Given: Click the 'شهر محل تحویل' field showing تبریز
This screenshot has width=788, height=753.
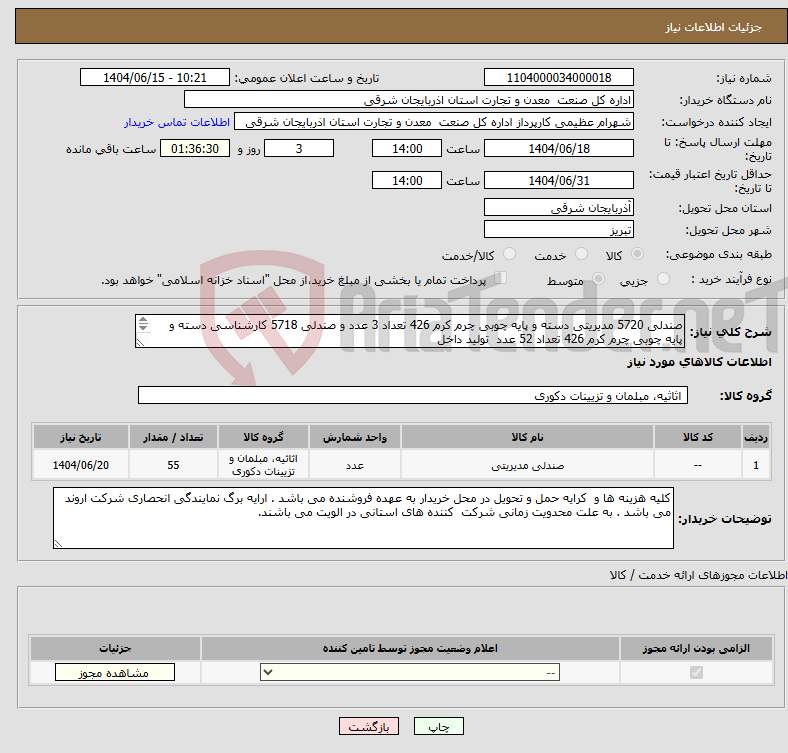Looking at the screenshot, I should coord(558,230).
